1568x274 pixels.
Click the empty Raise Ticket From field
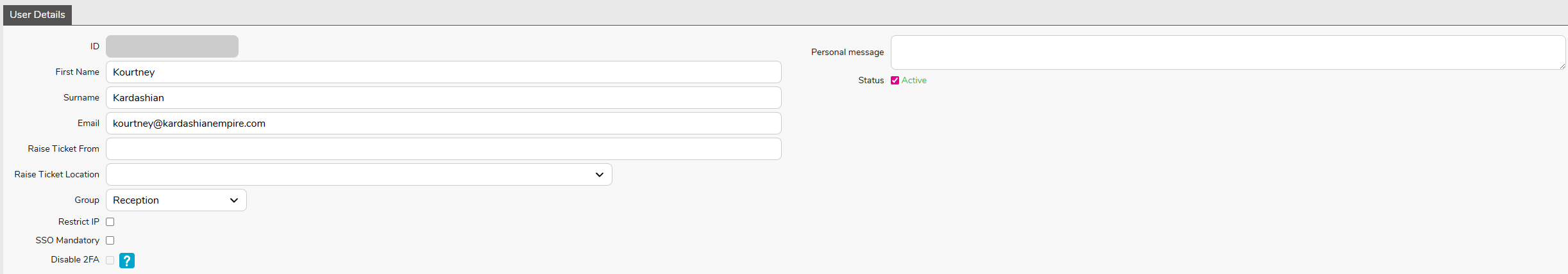443,149
